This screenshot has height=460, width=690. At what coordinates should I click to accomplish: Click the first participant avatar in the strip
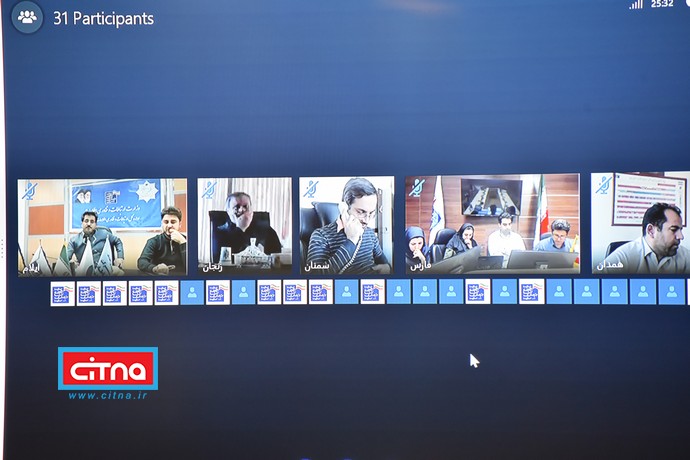(62, 293)
